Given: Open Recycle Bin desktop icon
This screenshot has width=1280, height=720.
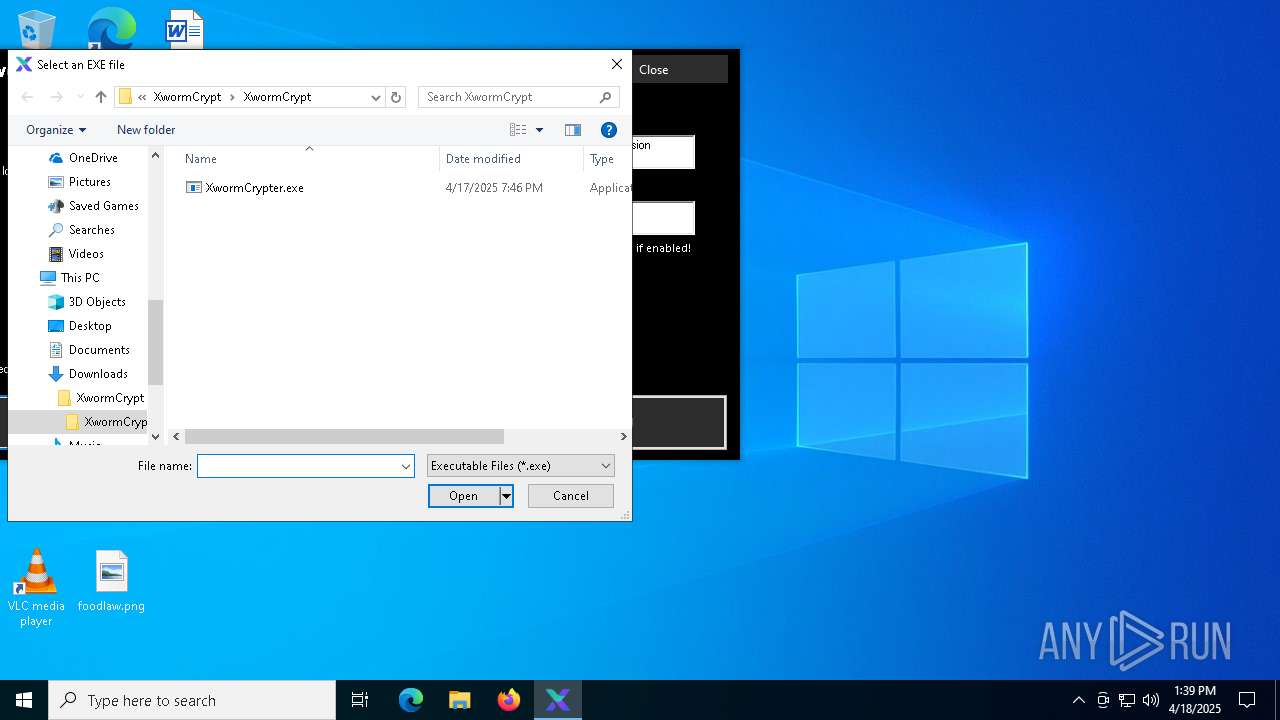Looking at the screenshot, I should click(36, 28).
